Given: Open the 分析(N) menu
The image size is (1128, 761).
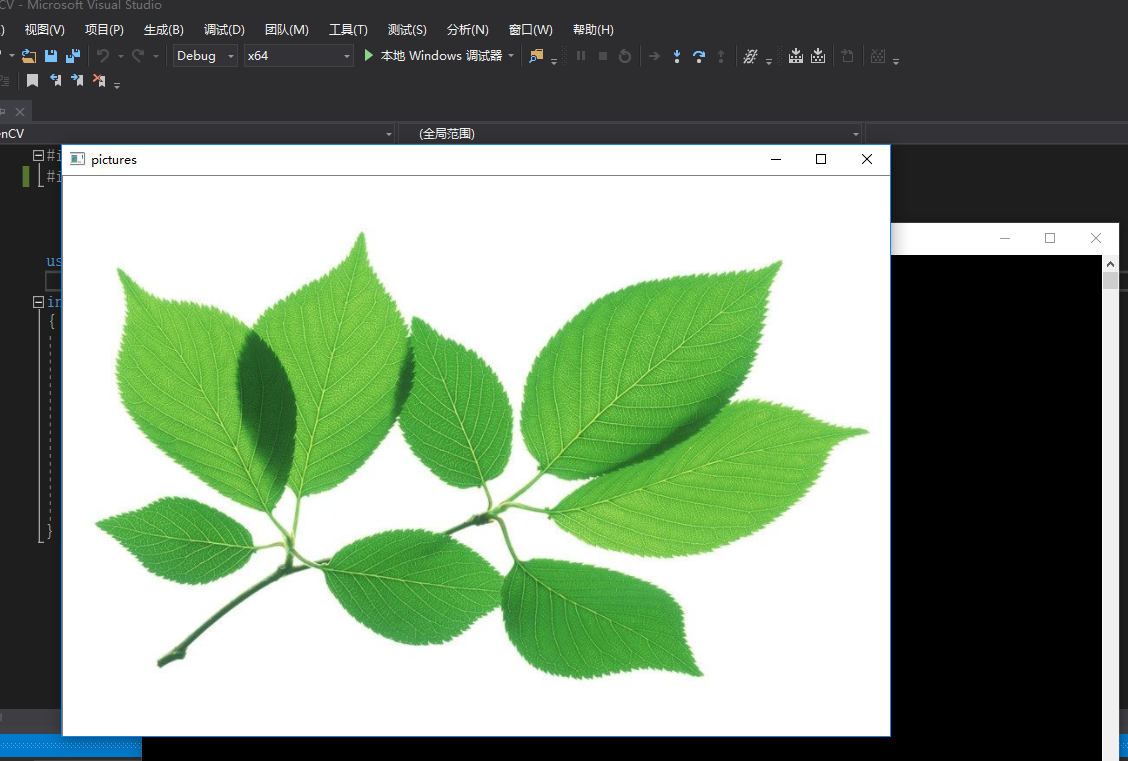Looking at the screenshot, I should point(468,29).
